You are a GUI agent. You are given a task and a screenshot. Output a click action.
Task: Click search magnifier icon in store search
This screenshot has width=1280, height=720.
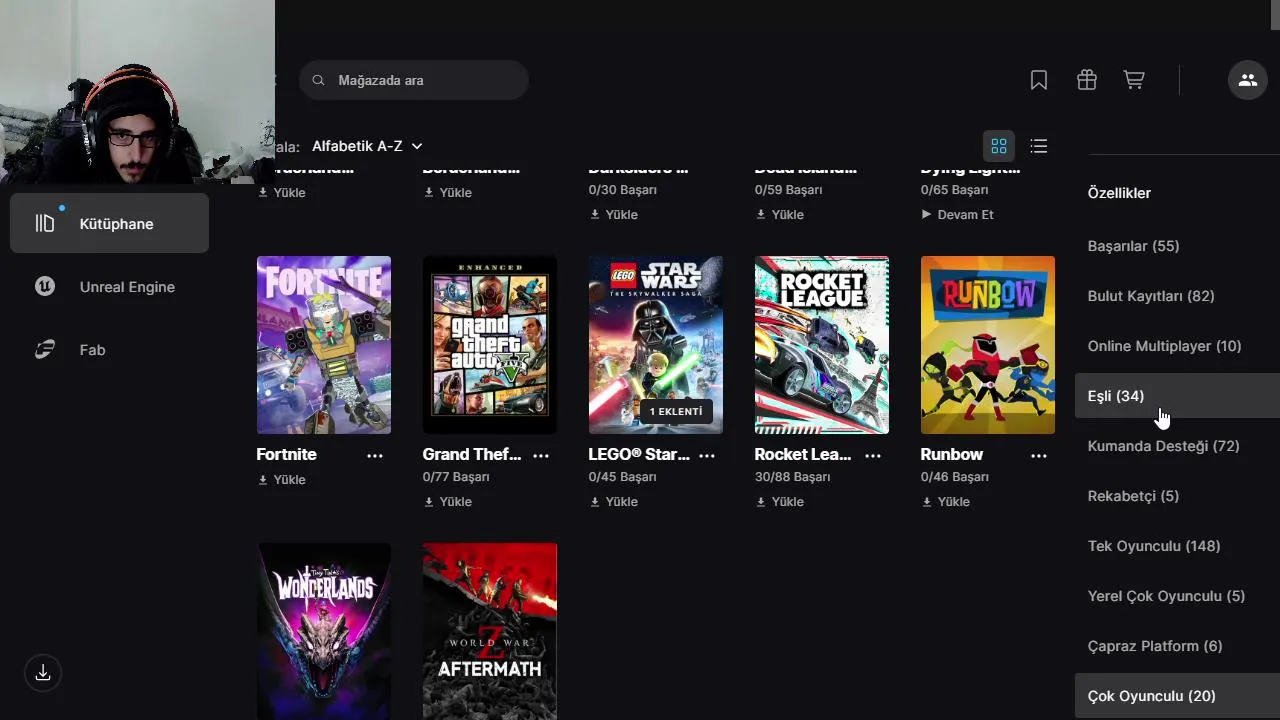(318, 80)
